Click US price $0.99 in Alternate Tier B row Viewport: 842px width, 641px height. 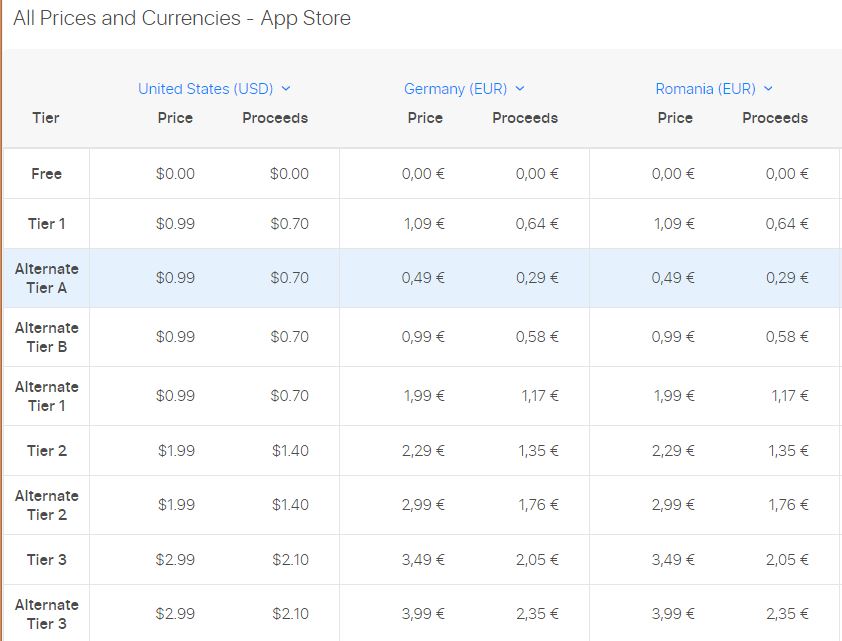coord(175,337)
